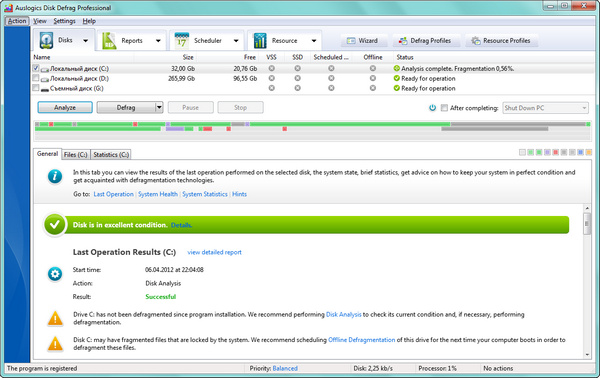Open the Details link in green banner
The width and height of the screenshot is (600, 378).
(181, 225)
